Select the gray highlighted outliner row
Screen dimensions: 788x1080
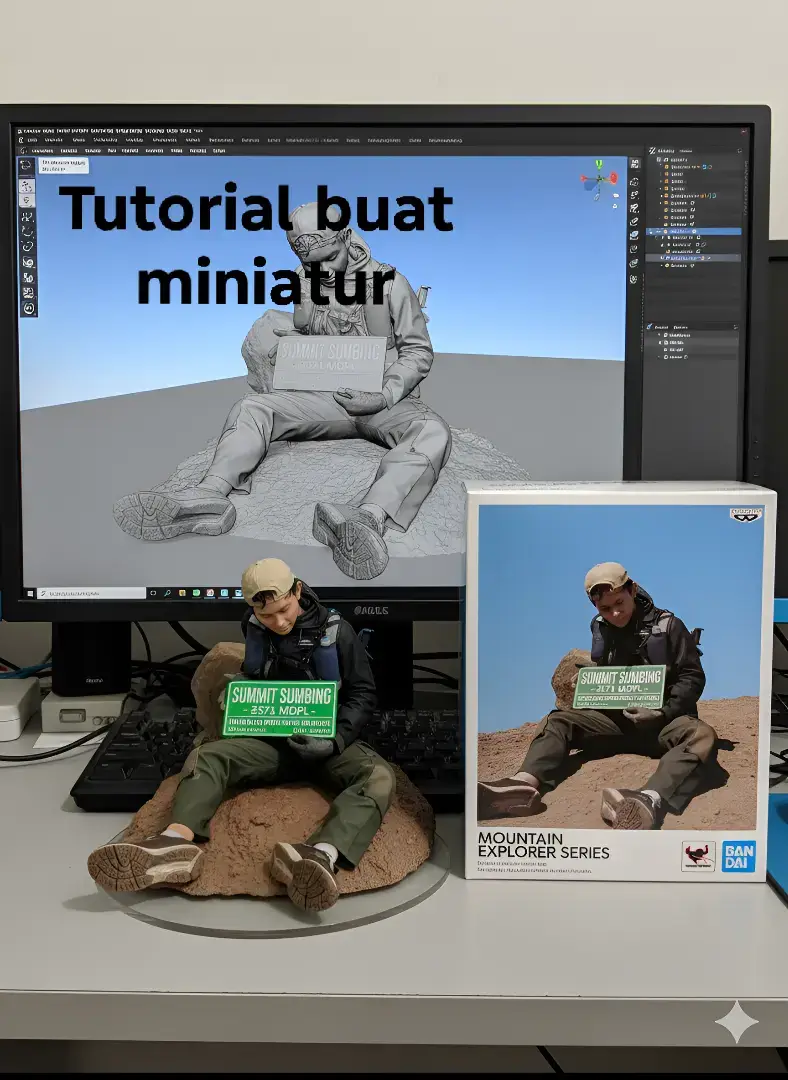pos(694,258)
